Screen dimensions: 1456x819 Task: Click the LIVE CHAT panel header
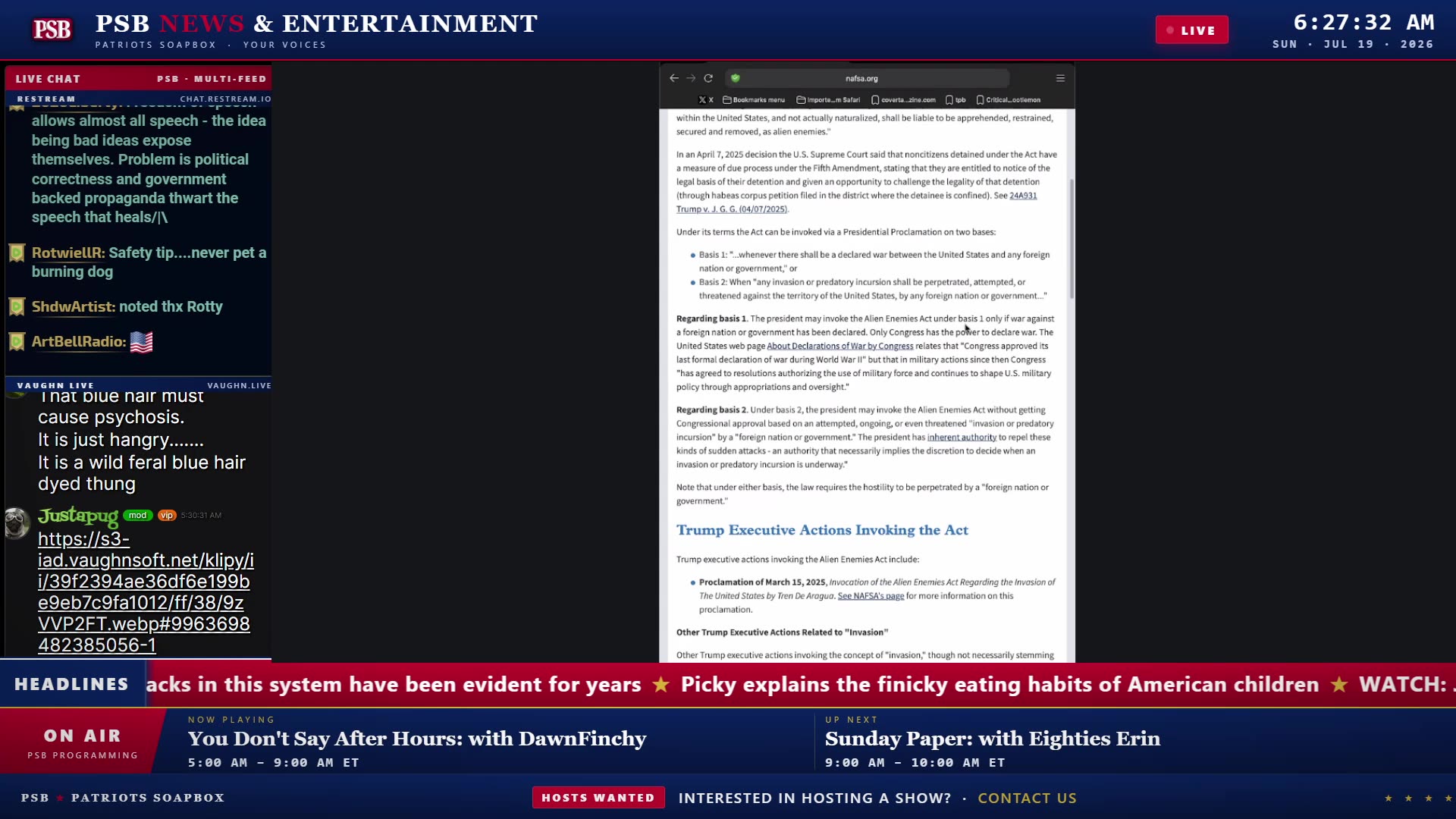138,79
